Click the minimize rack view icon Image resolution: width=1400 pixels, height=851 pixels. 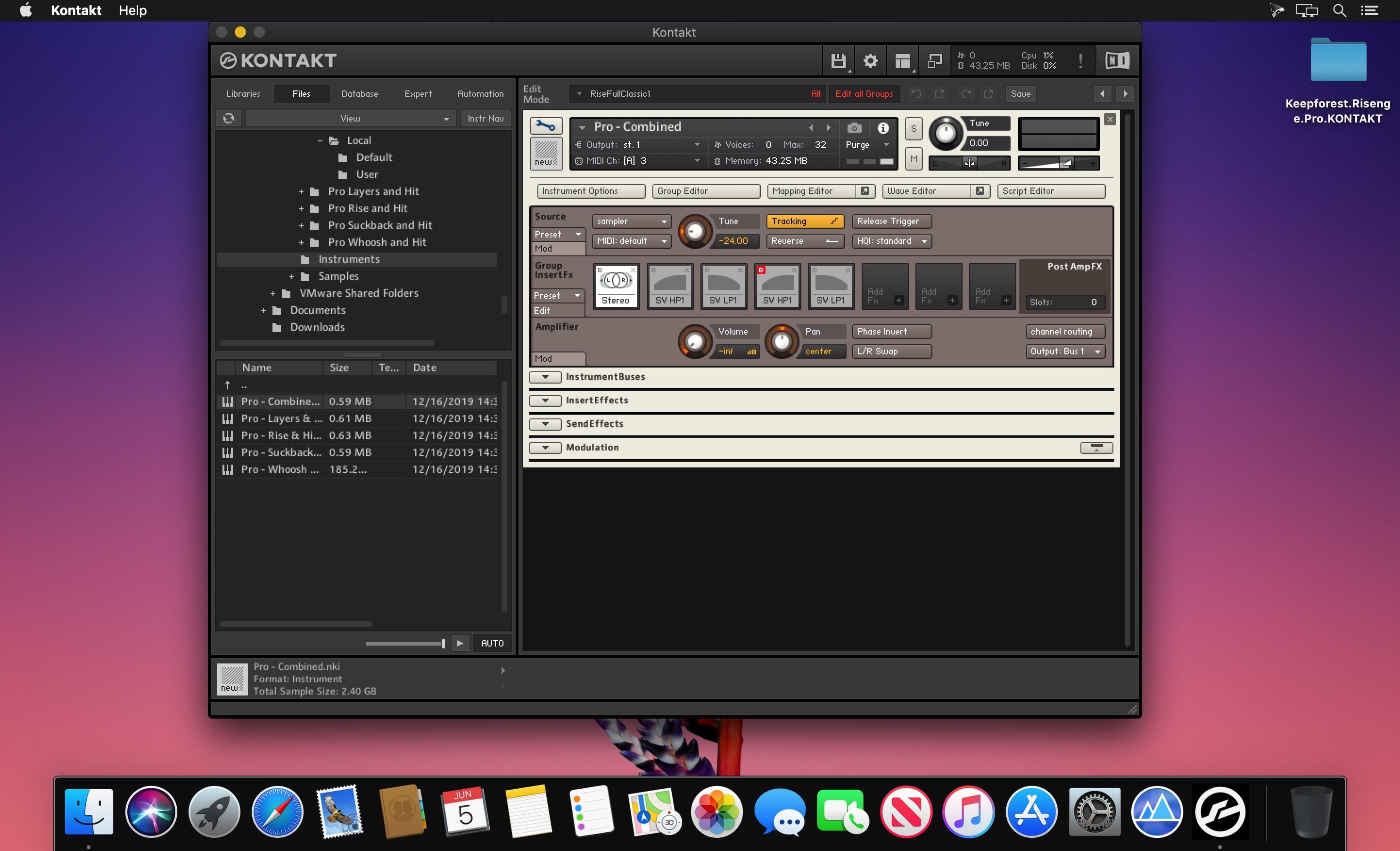coord(935,60)
